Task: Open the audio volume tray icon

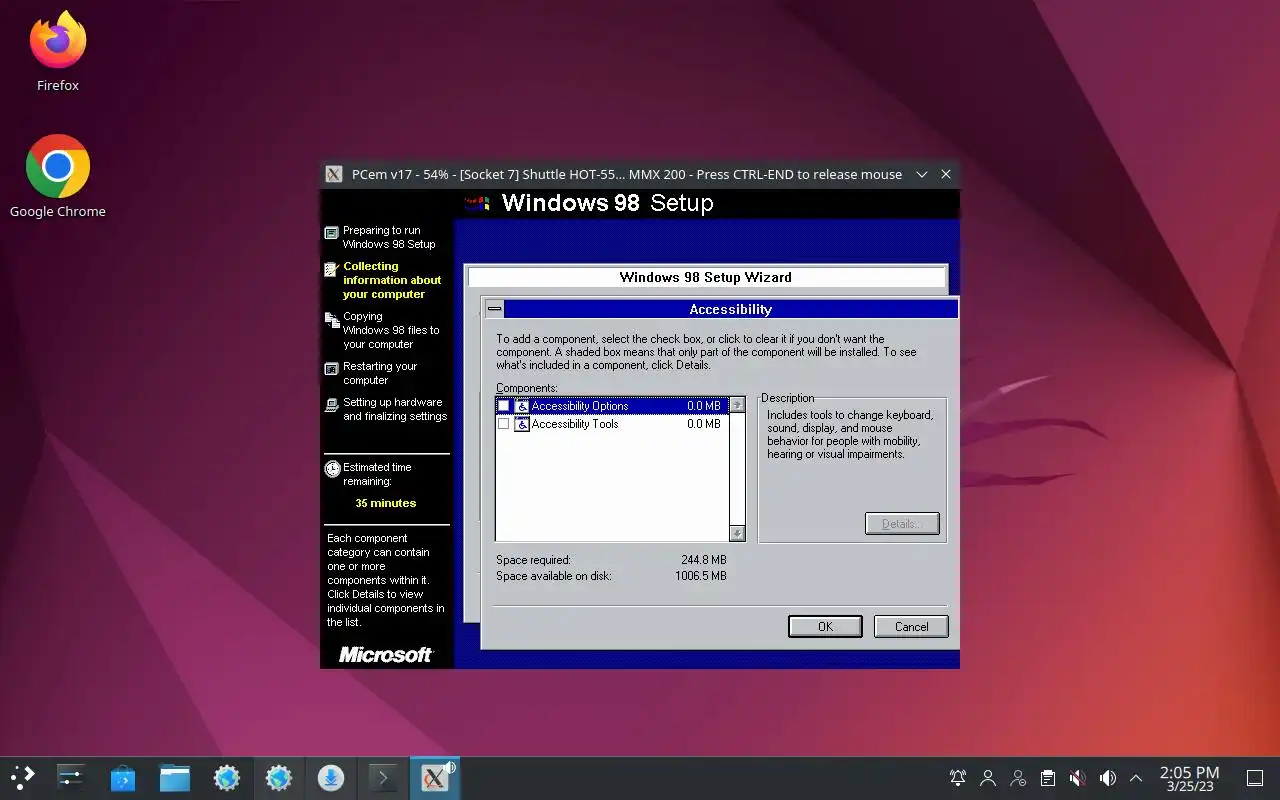Action: coord(1107,778)
